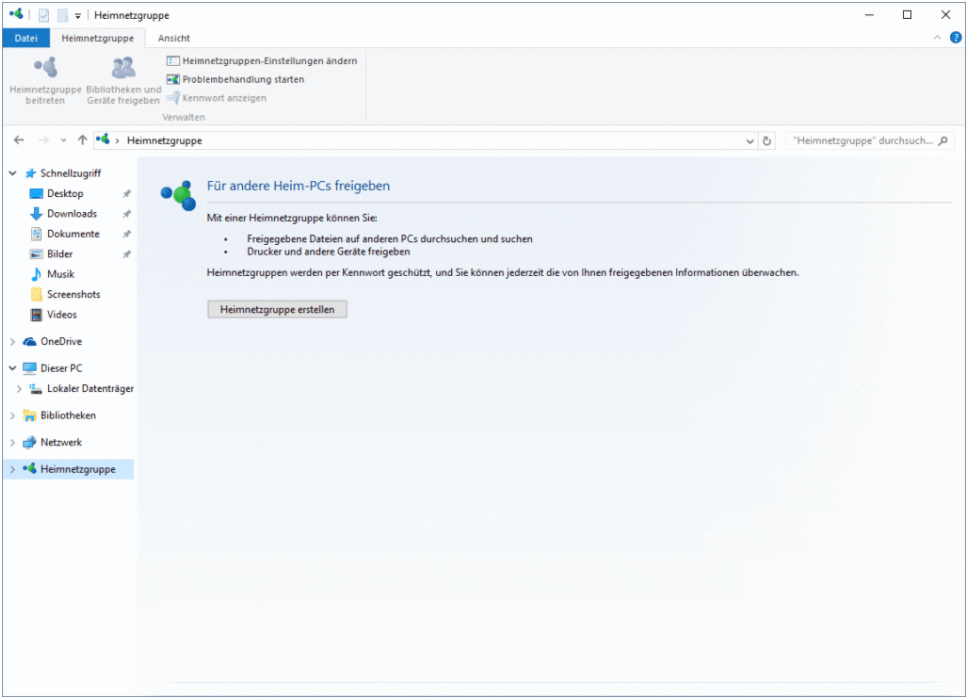Expand the Bibliotheken tree node
Viewport: 968px width, 699px height.
pos(13,416)
